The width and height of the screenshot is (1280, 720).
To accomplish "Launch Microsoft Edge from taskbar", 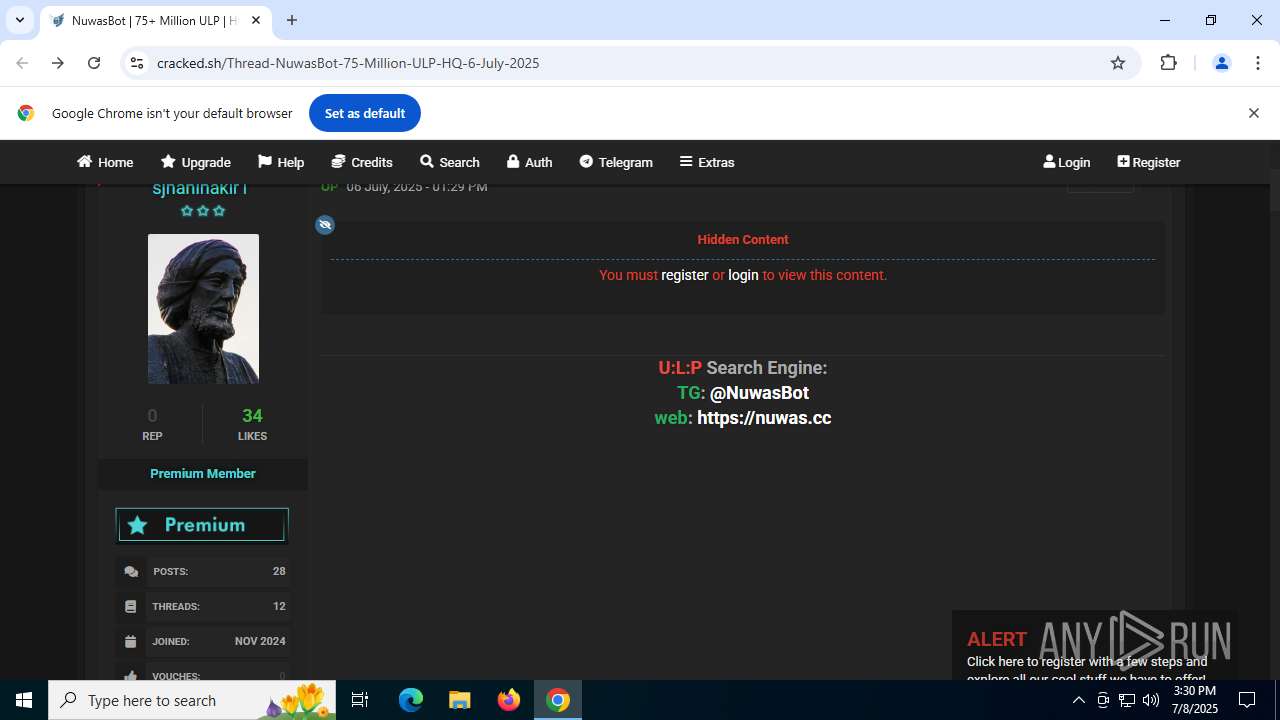I will pyautogui.click(x=411, y=700).
